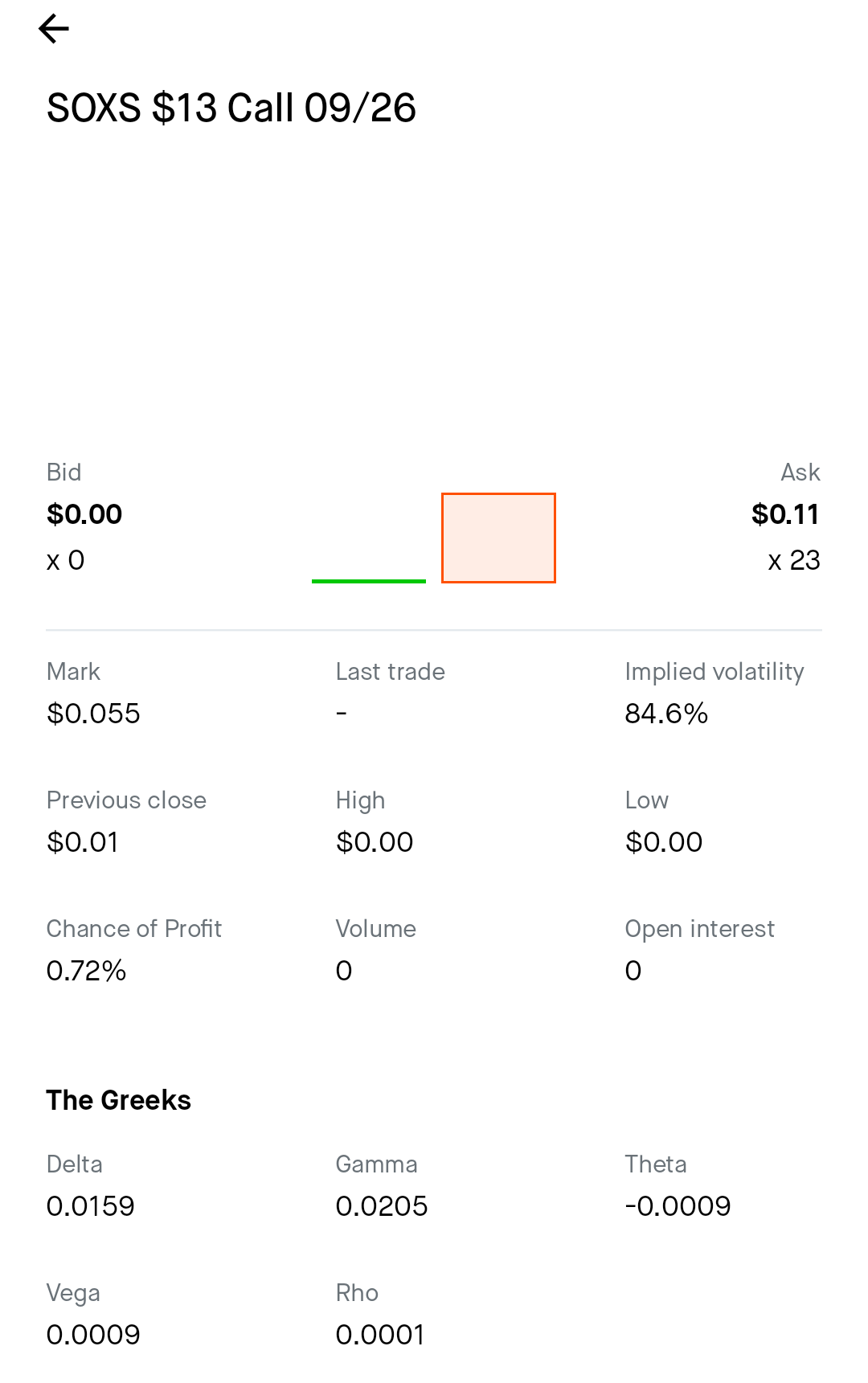Tap the High price value

click(x=375, y=842)
